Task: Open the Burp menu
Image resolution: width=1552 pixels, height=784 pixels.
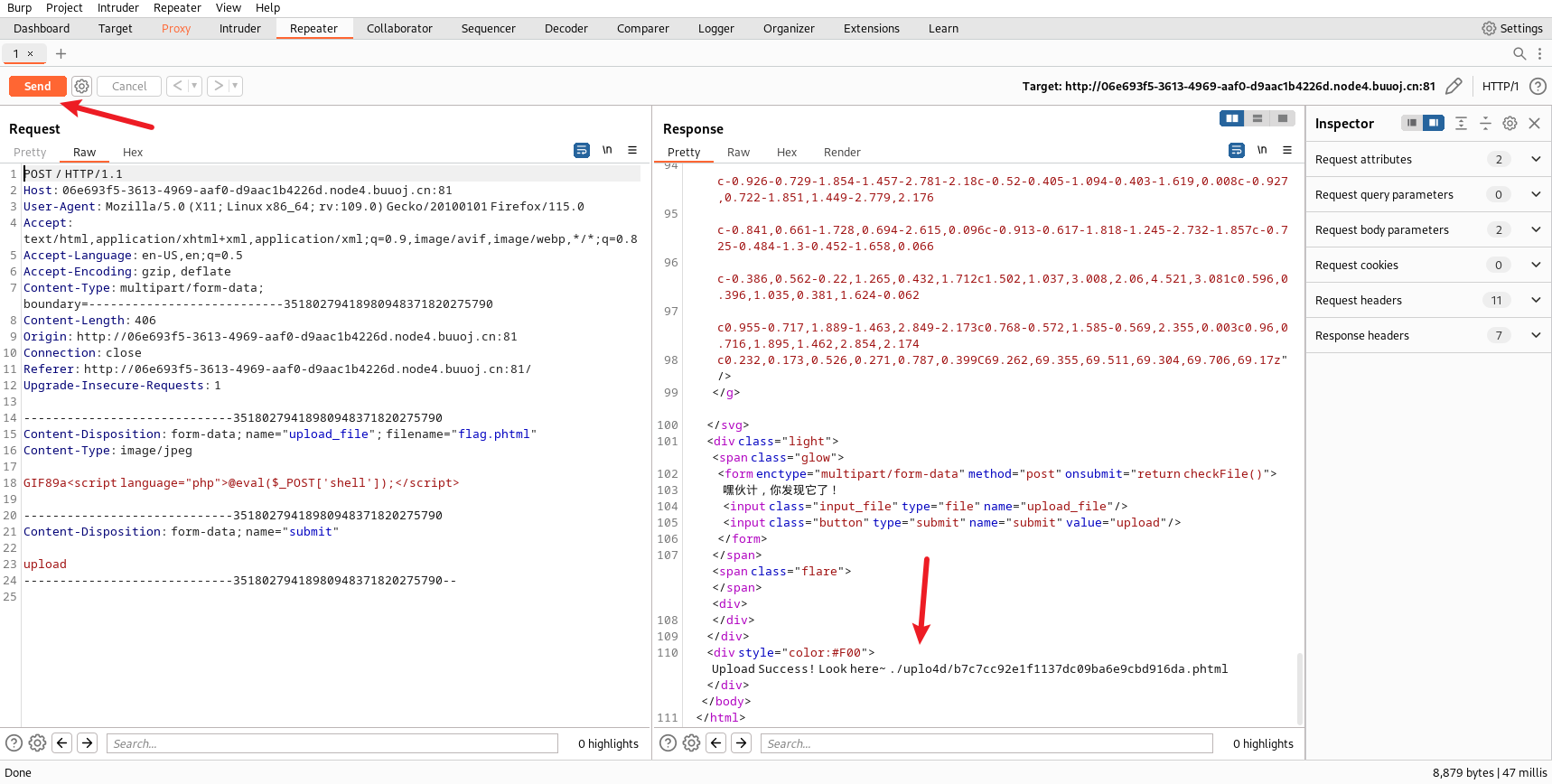Action: (19, 7)
